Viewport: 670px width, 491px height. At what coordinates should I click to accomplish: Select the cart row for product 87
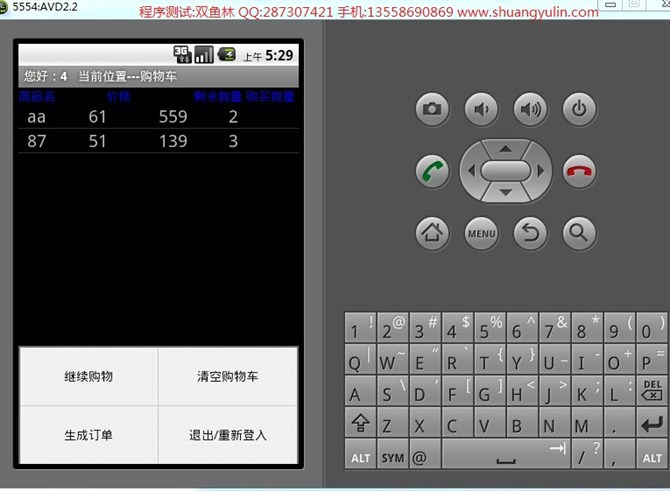(x=159, y=141)
